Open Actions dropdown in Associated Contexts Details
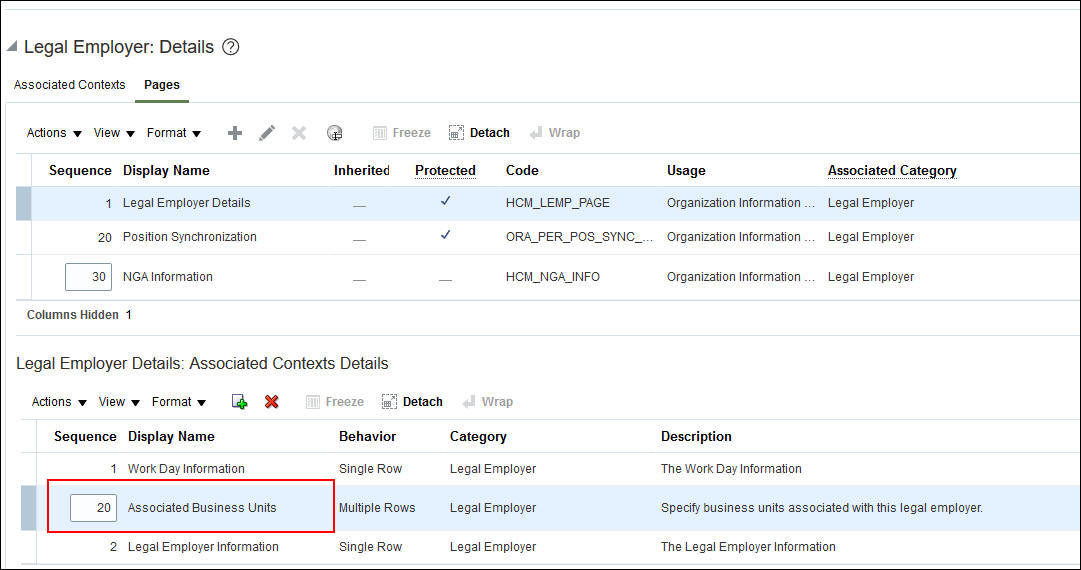The image size is (1081, 570). 59,401
